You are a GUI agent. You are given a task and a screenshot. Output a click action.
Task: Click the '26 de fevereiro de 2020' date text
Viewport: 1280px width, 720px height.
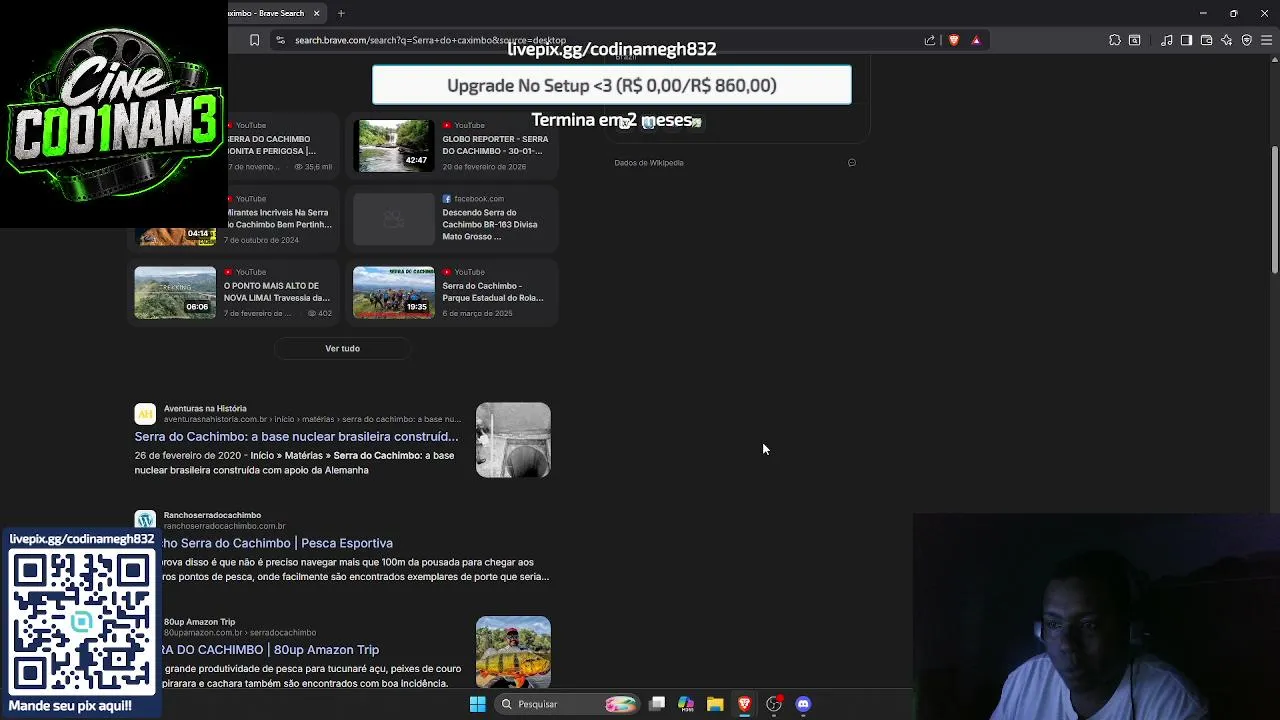(x=188, y=455)
